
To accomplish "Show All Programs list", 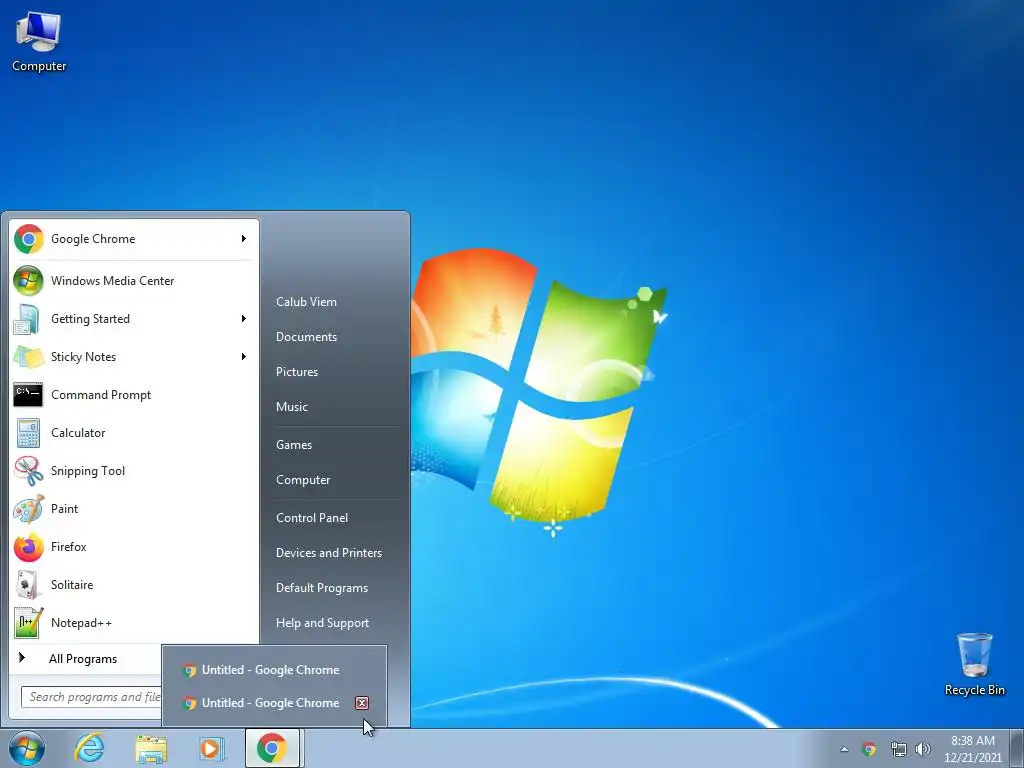I will pos(85,659).
